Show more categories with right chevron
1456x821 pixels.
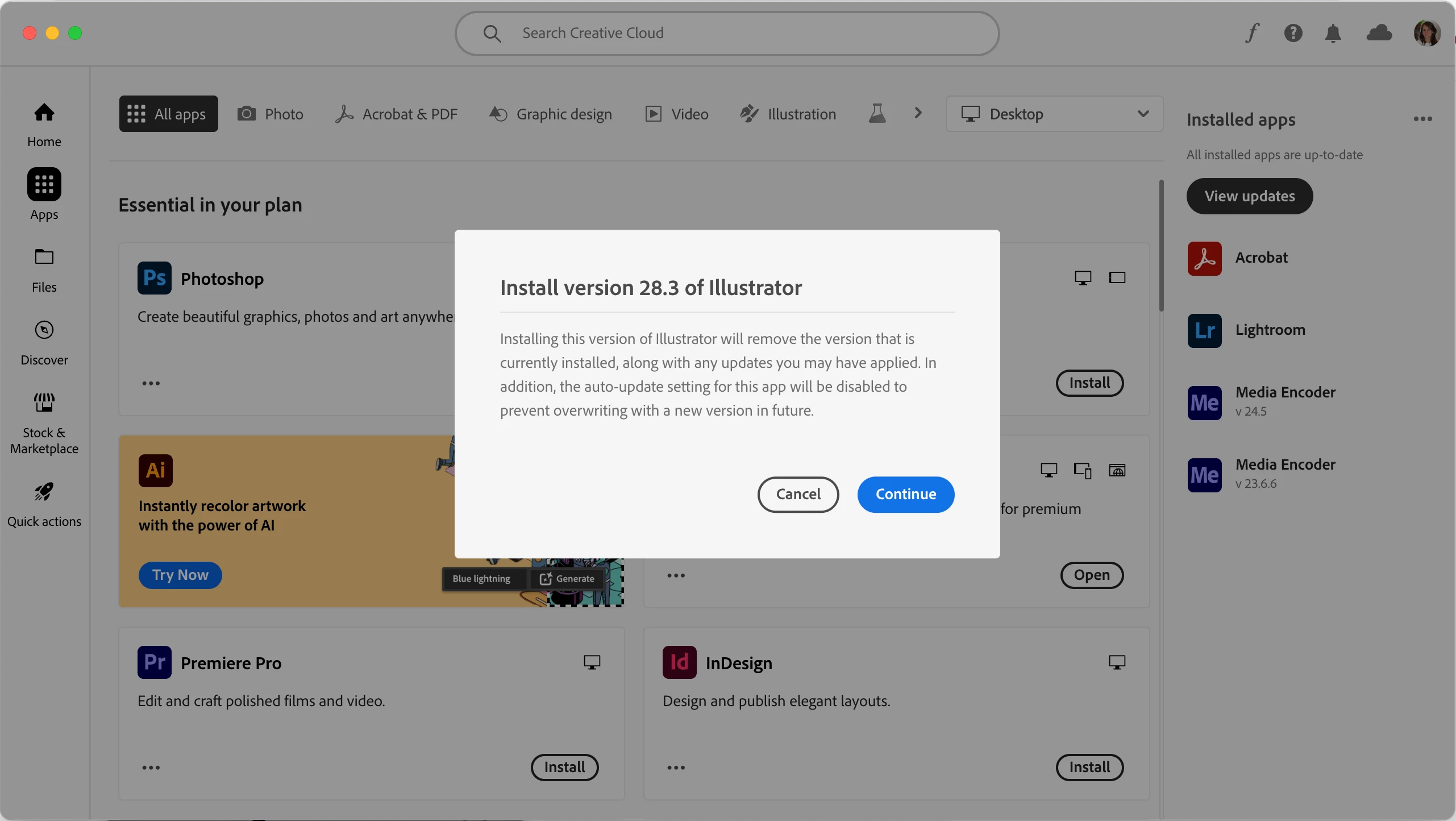[918, 113]
